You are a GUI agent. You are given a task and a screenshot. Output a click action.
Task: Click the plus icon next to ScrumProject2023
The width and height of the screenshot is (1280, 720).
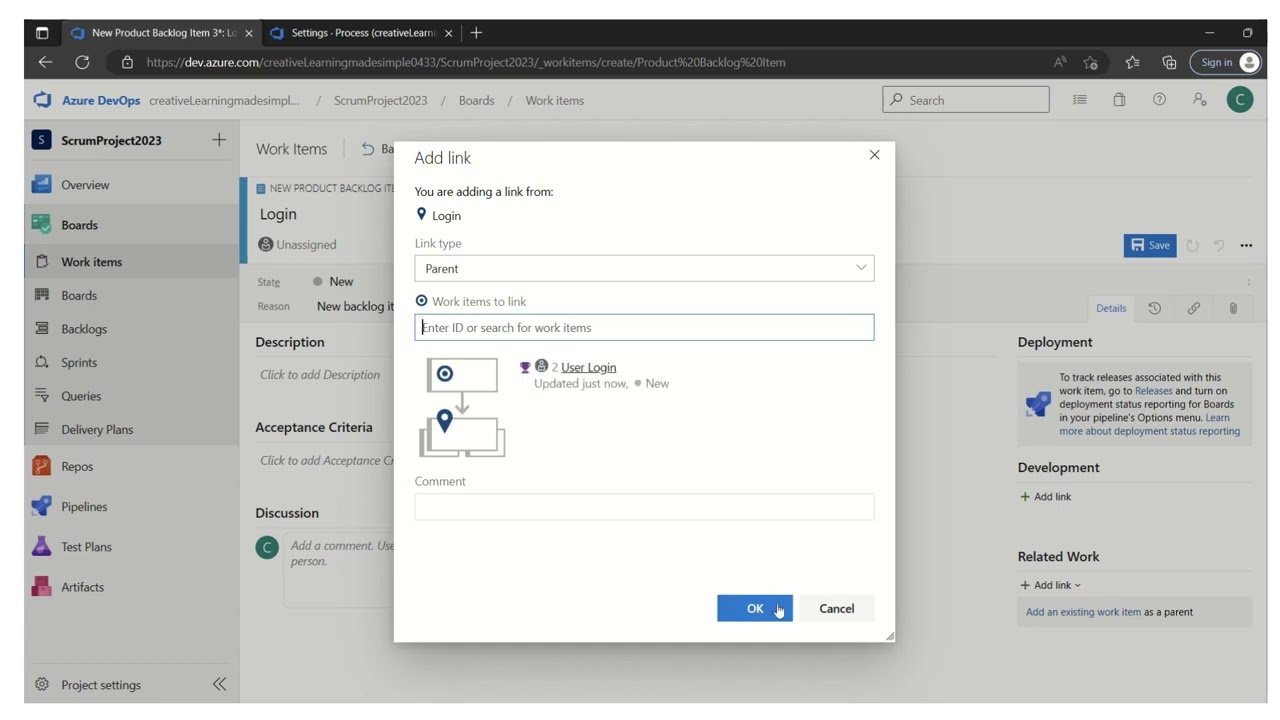[219, 140]
